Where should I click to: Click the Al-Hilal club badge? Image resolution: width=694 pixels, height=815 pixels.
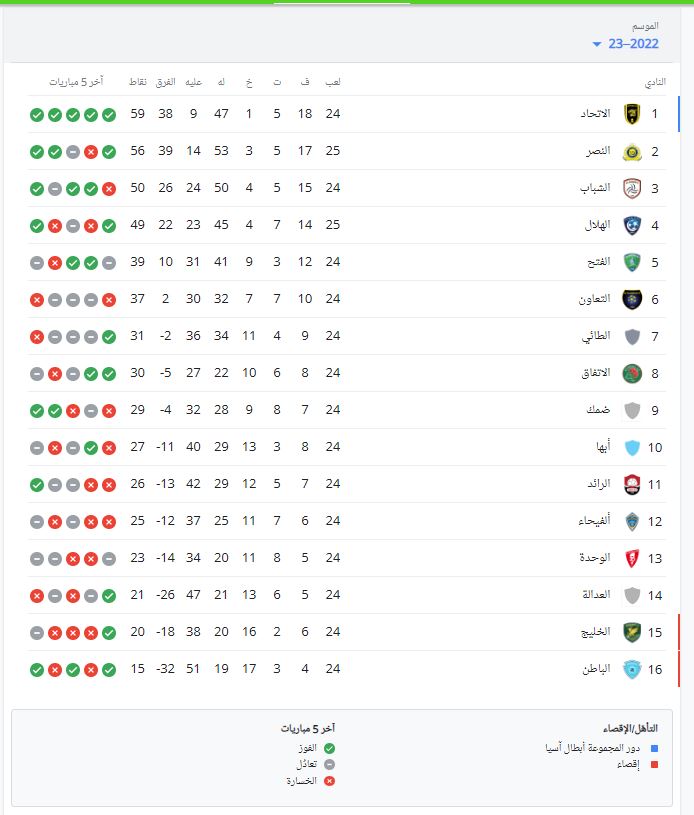(x=631, y=225)
